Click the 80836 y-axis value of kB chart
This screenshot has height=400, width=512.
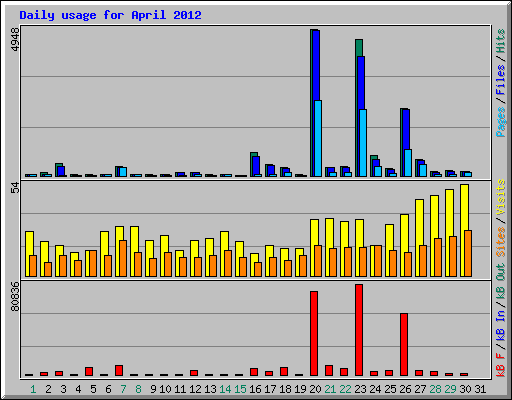(x=15, y=297)
